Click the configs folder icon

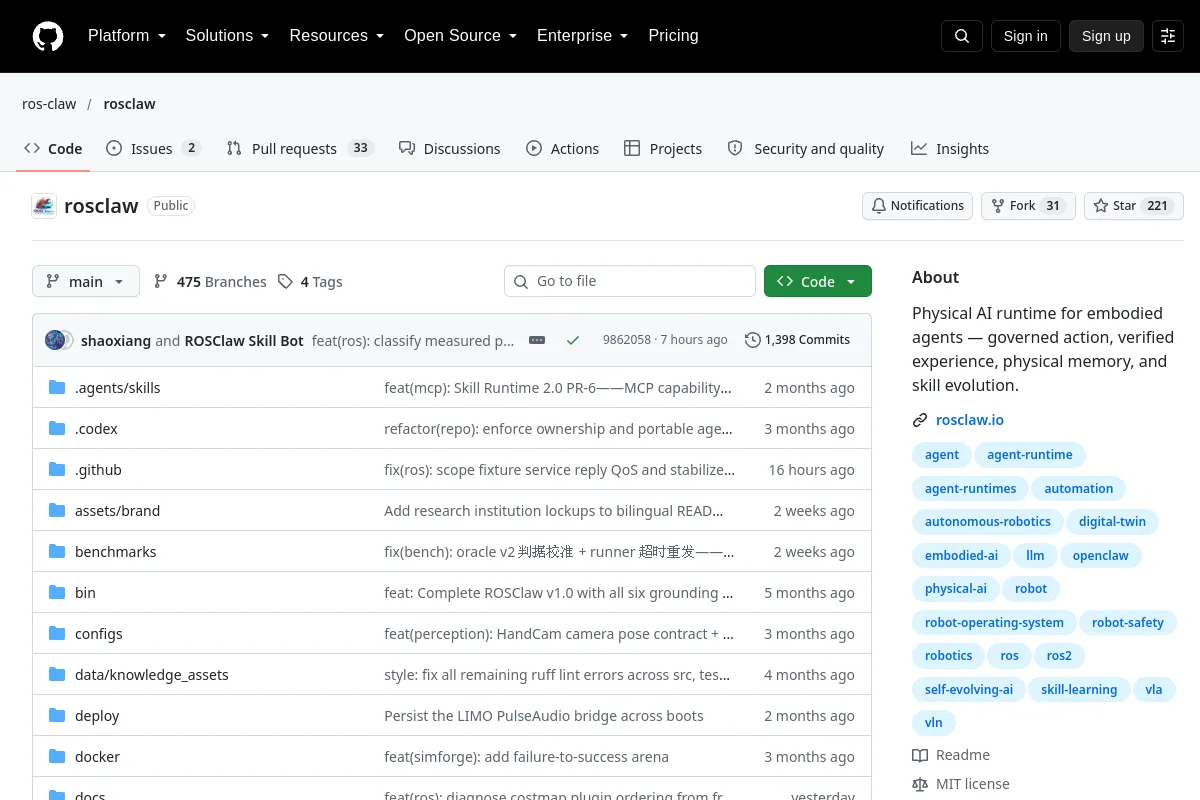pos(57,634)
